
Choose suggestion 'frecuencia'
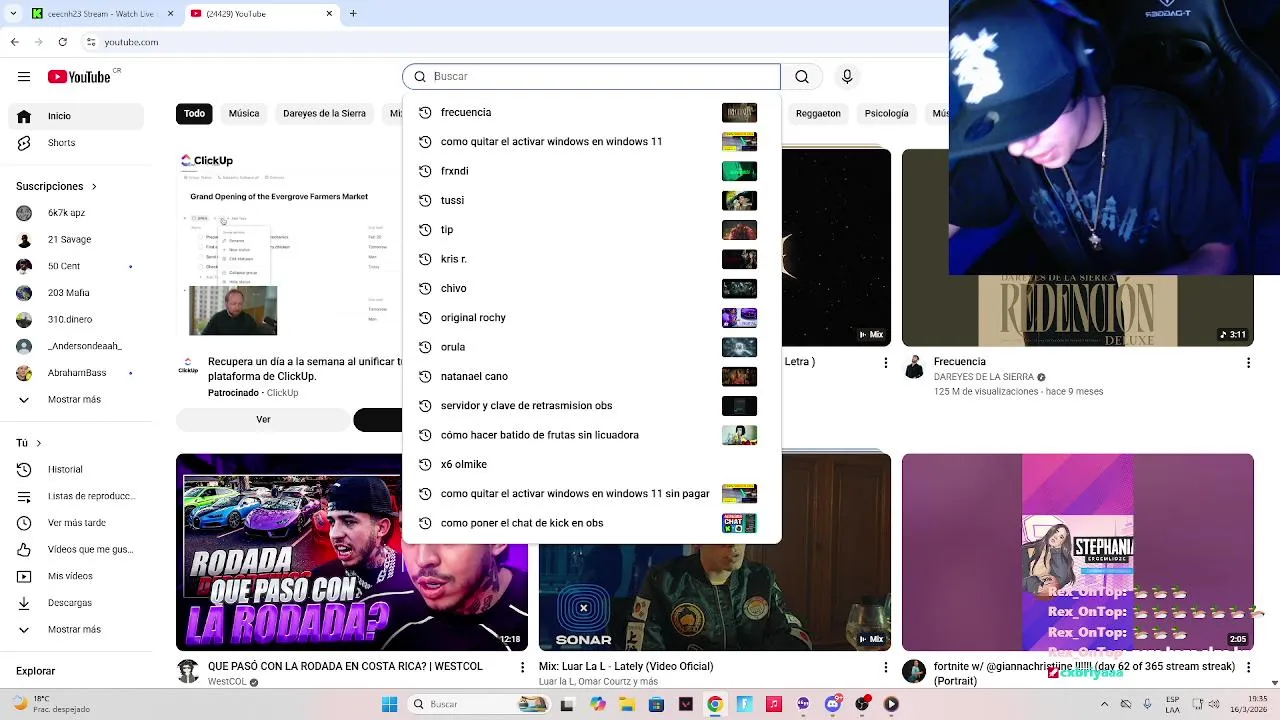591,112
